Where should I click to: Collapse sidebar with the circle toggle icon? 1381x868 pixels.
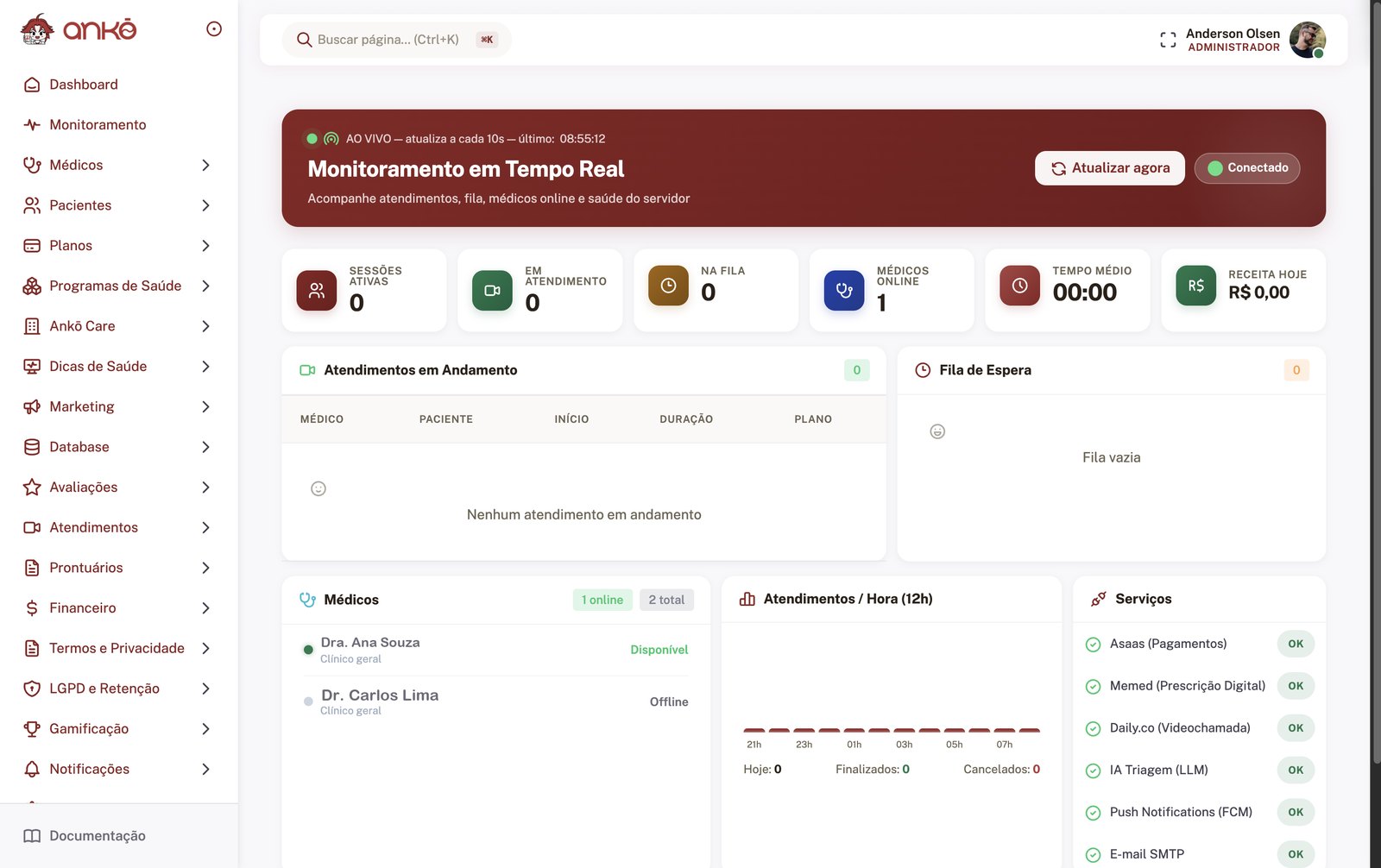pyautogui.click(x=214, y=29)
